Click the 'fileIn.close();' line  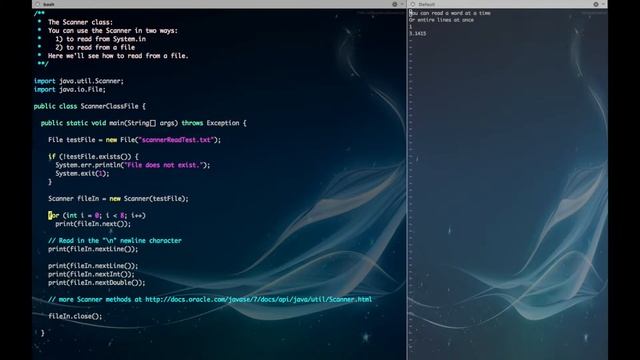[75, 316]
